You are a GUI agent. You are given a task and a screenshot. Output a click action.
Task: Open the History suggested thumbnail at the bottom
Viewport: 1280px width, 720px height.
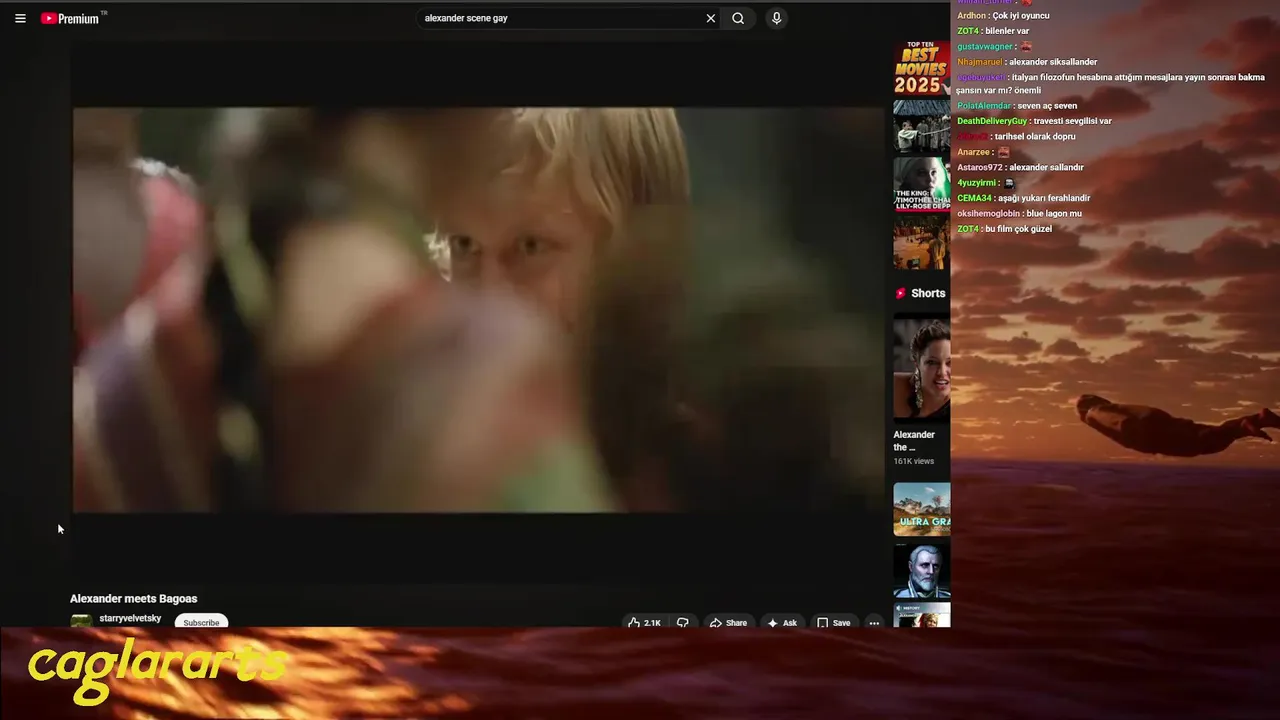[921, 615]
